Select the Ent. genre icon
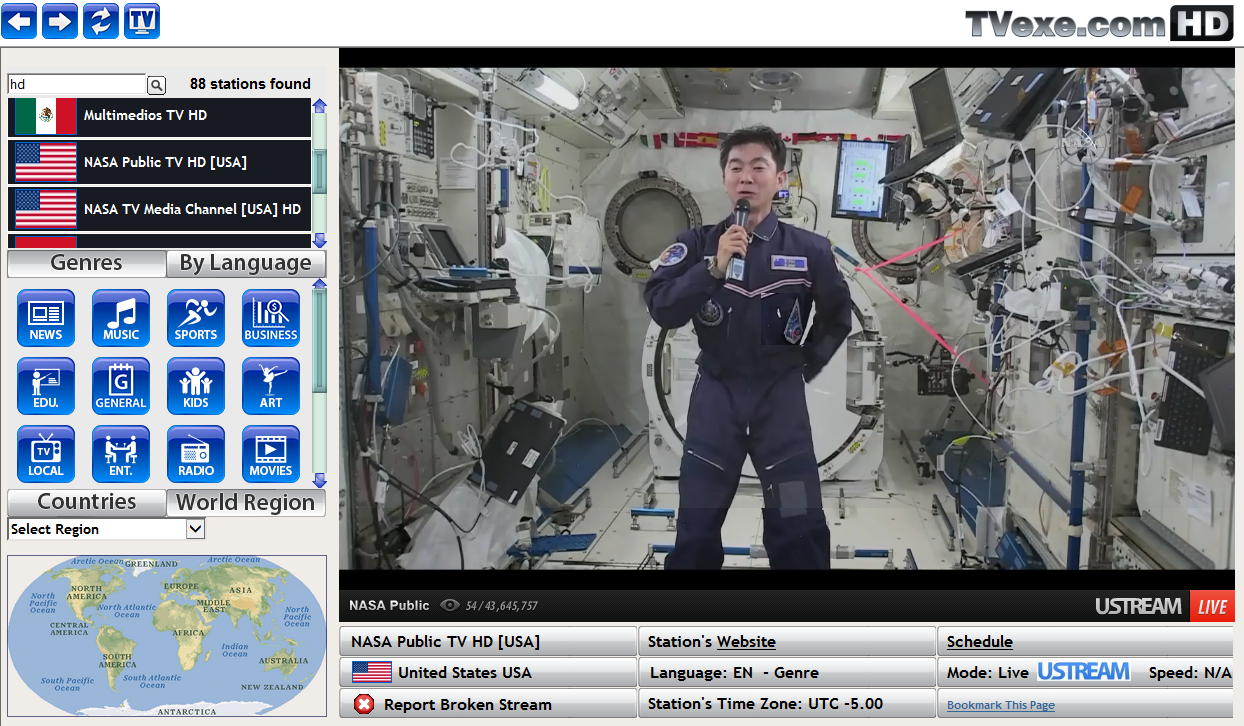The height and width of the screenshot is (726, 1244). pos(121,454)
